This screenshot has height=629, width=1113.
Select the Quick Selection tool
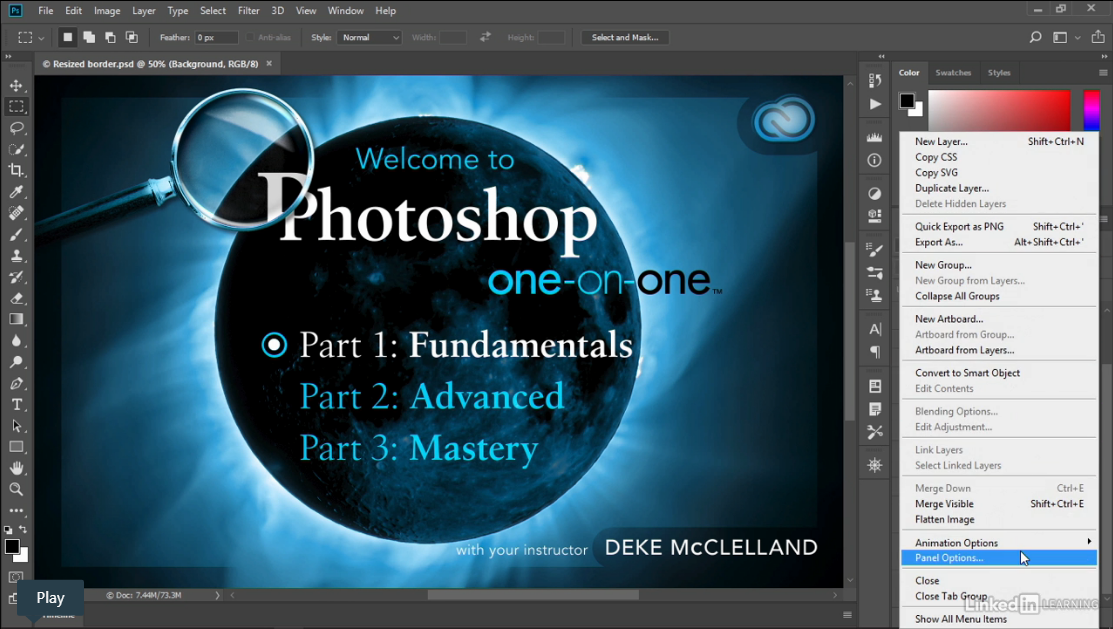pyautogui.click(x=16, y=149)
